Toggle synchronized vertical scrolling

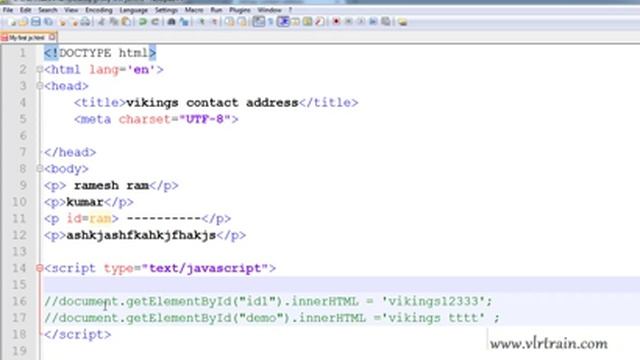229,22
